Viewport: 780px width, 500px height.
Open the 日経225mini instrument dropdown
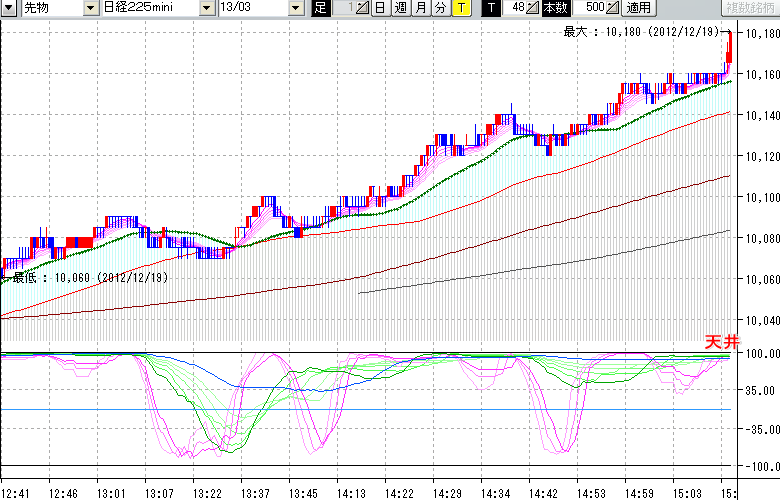207,8
